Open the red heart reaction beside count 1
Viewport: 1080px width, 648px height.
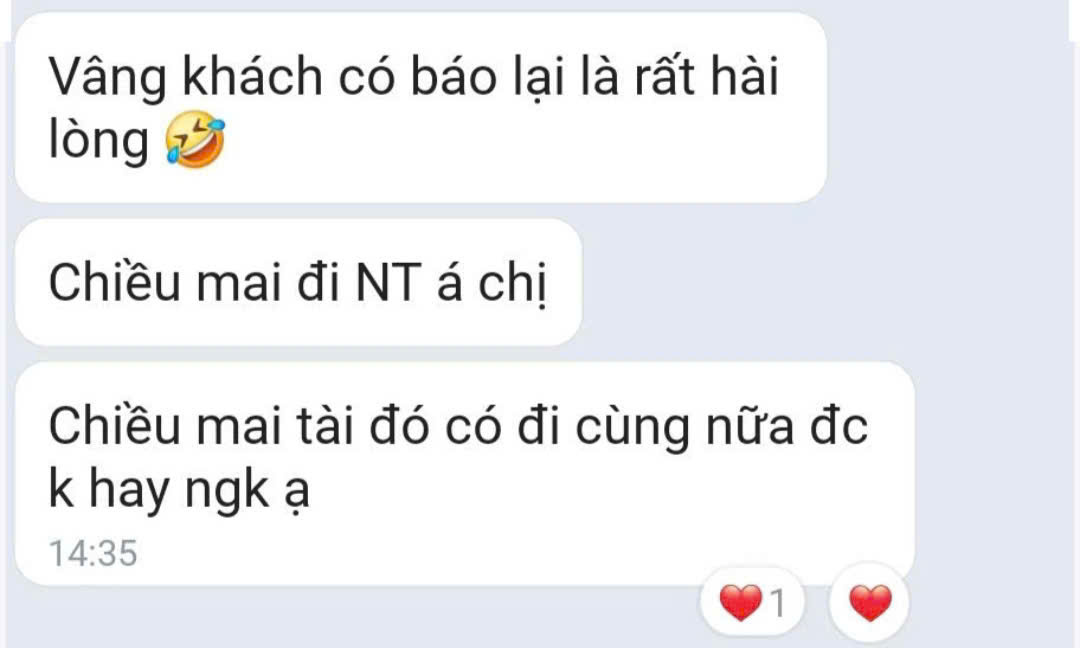[x=740, y=603]
